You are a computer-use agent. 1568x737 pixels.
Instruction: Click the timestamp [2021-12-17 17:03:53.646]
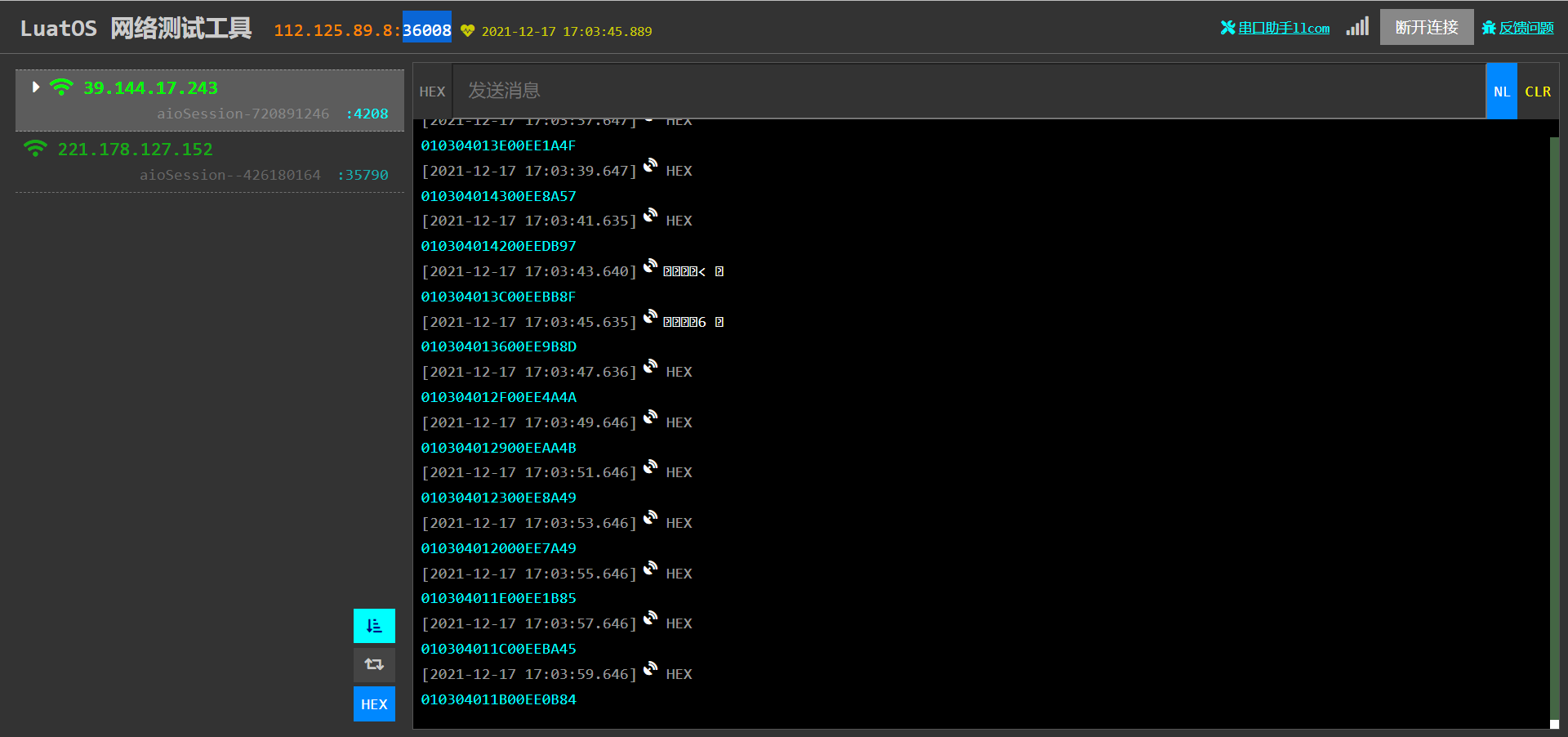(528, 523)
